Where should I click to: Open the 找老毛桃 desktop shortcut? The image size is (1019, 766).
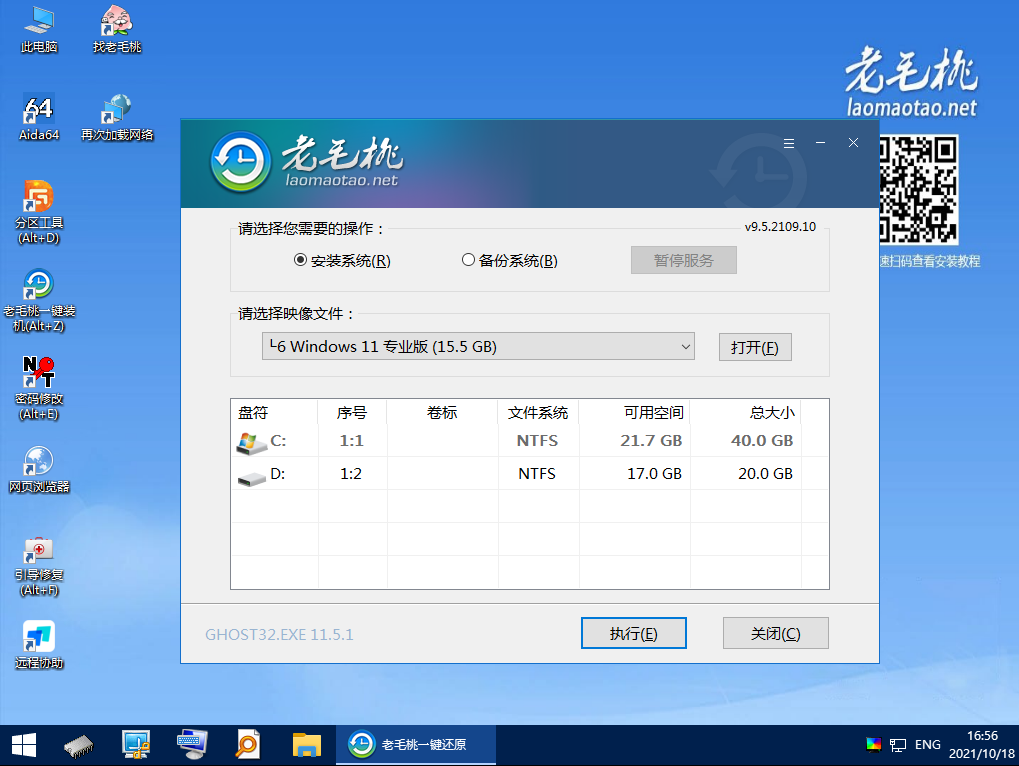pyautogui.click(x=117, y=29)
